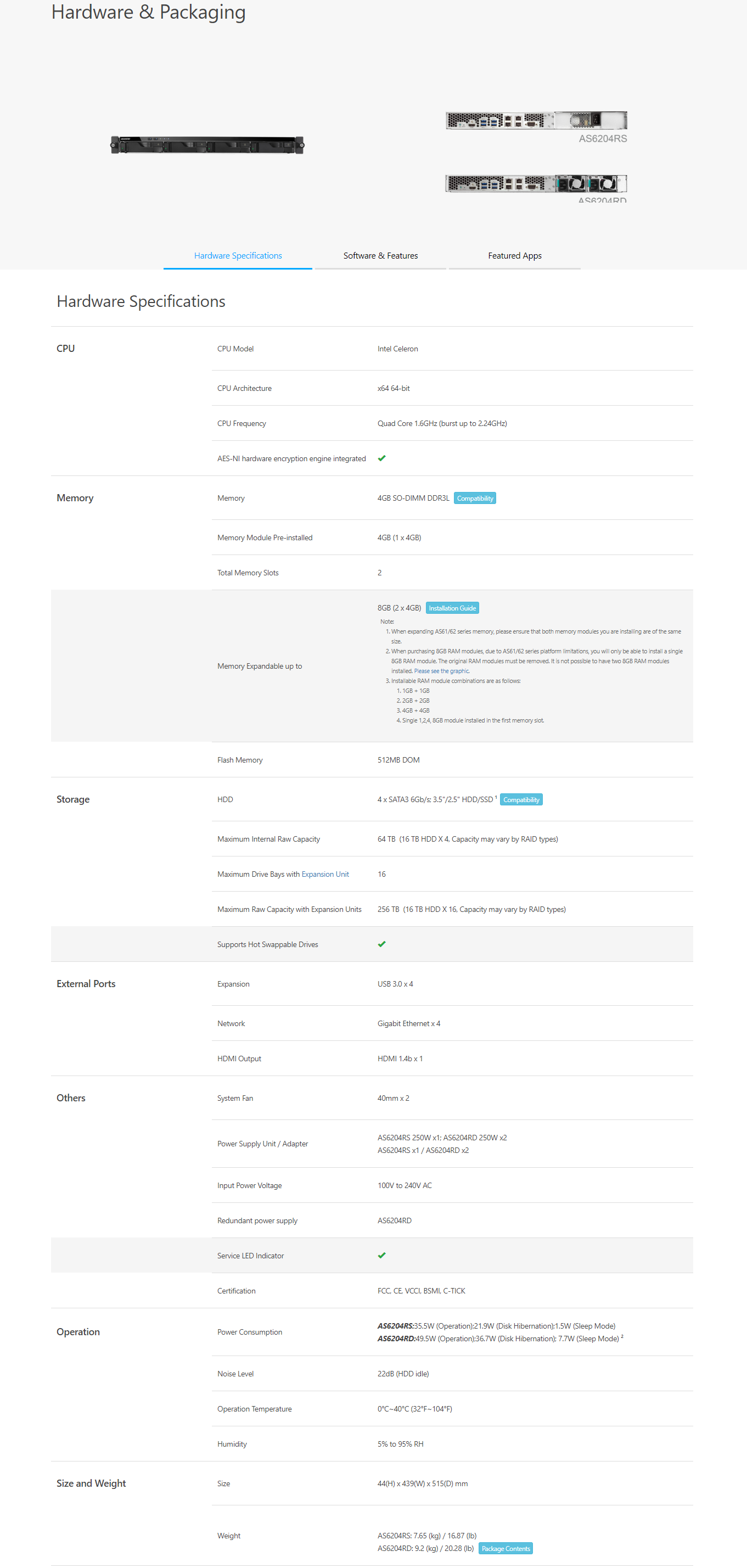Click the Hot Swappable Drives checkmark
This screenshot has height=1568, width=747.
coord(381,944)
